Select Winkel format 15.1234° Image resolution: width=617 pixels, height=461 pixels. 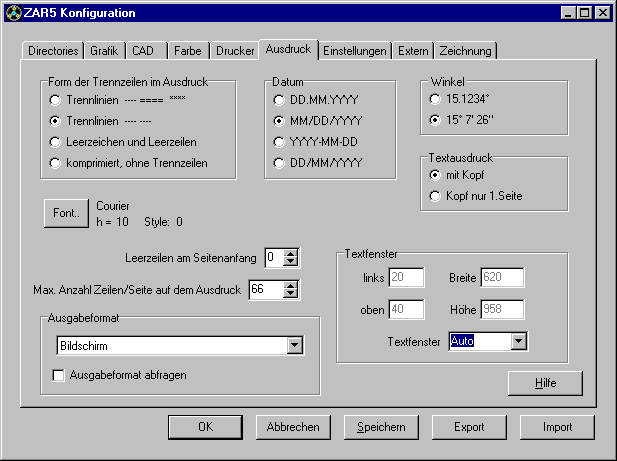point(434,100)
